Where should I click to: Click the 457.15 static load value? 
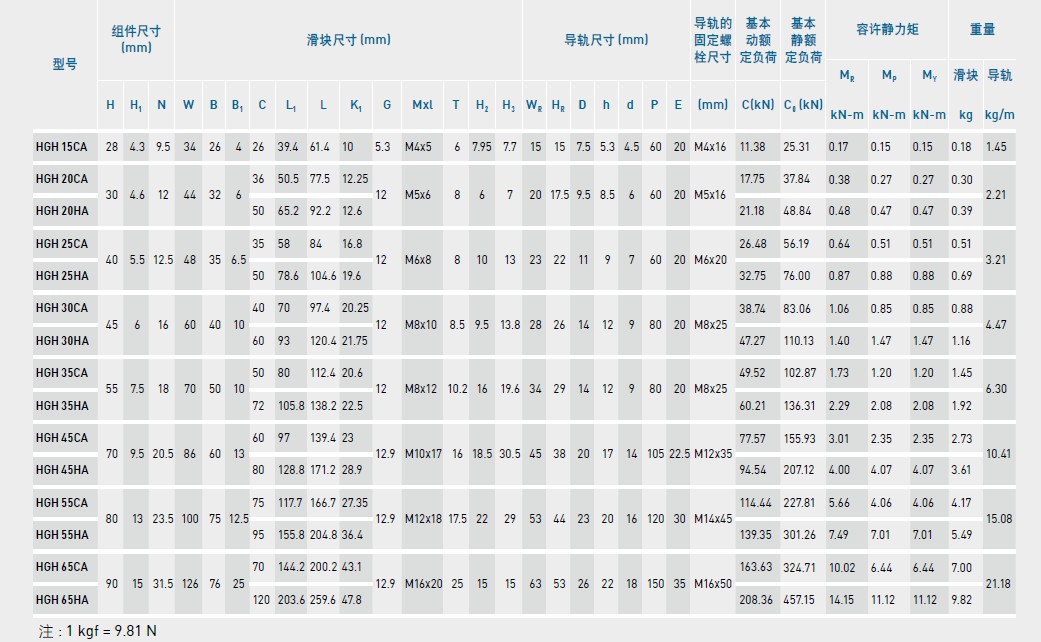(x=798, y=600)
